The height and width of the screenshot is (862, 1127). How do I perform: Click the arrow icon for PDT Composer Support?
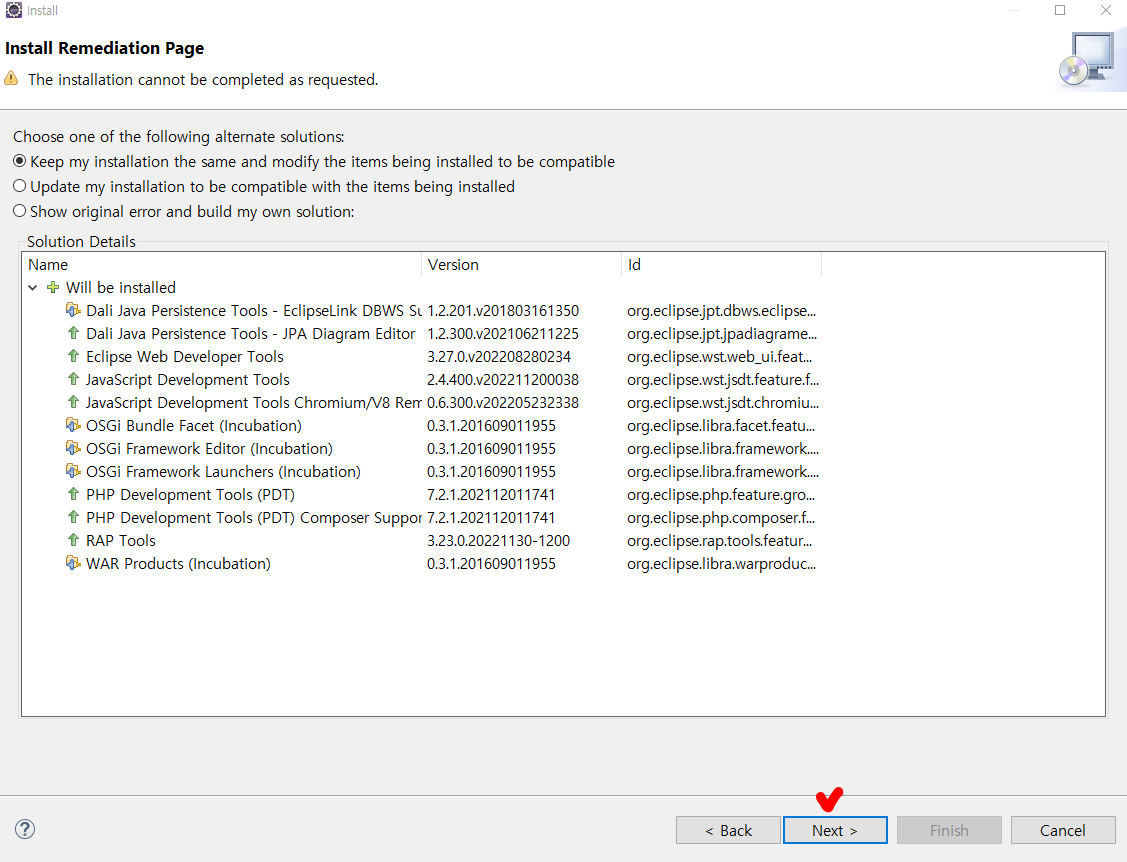tap(73, 517)
